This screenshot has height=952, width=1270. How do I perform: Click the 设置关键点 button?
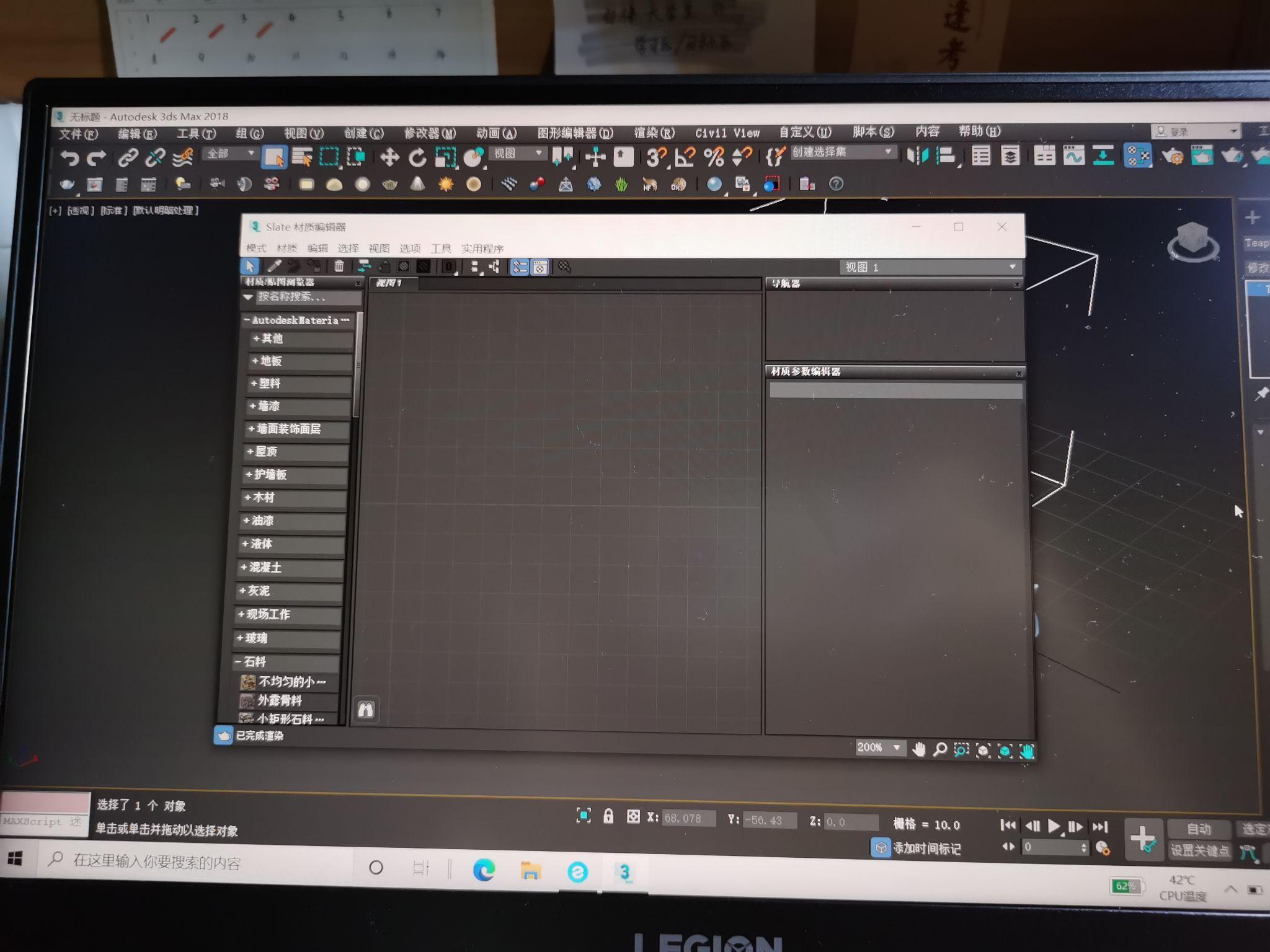[x=1199, y=850]
